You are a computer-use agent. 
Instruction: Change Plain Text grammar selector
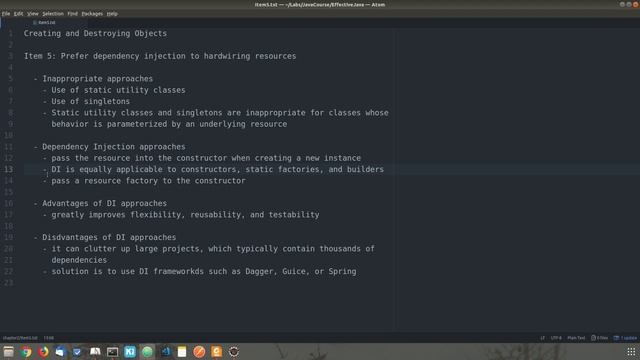point(576,338)
